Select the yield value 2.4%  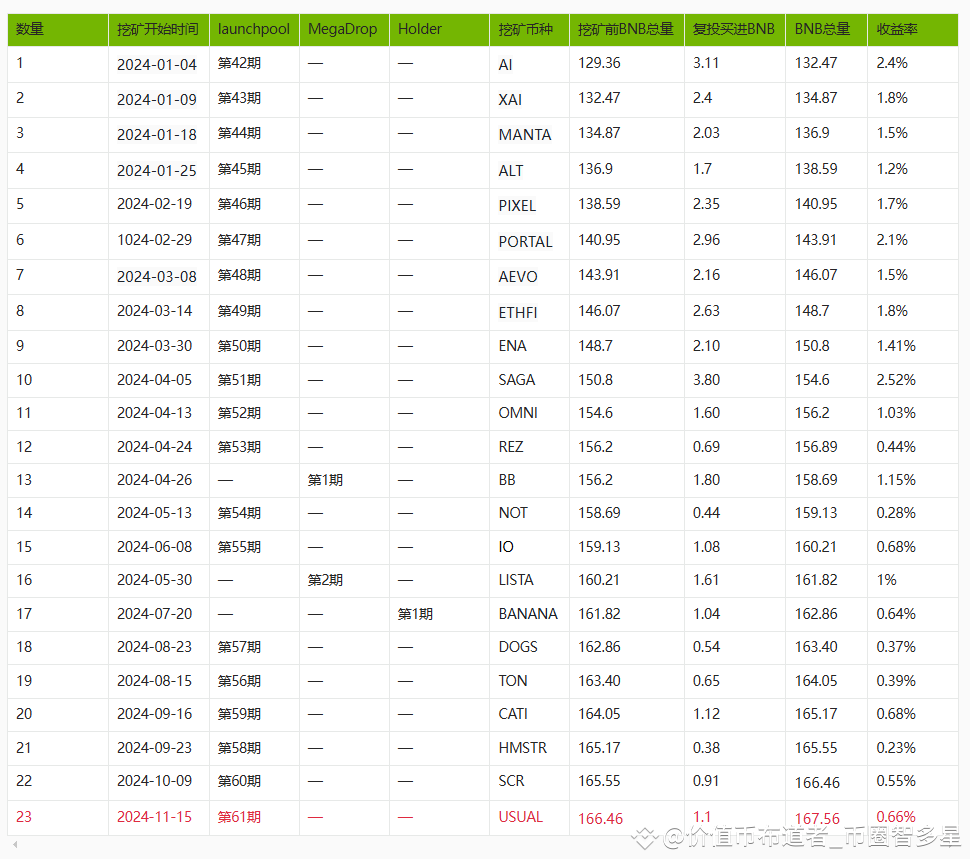[x=892, y=63]
